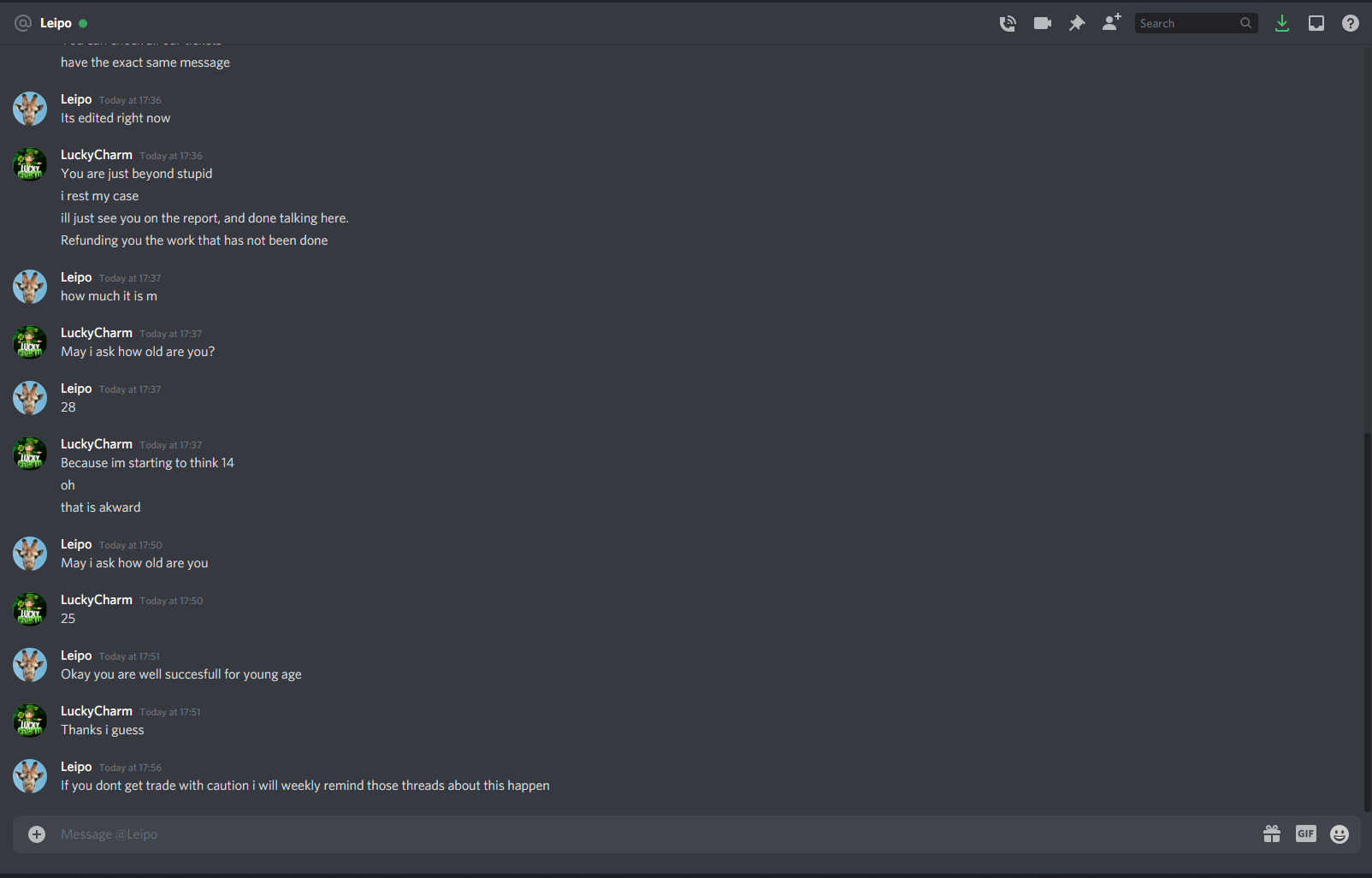The width and height of the screenshot is (1372, 878).
Task: Click Leipo avatar next to "28" message
Action: point(30,398)
